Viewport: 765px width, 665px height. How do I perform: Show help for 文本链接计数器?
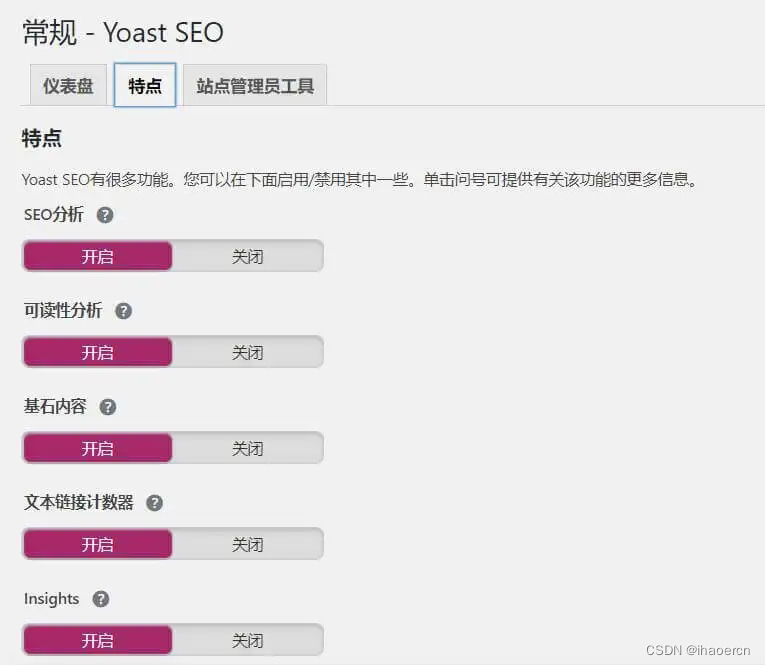(154, 503)
